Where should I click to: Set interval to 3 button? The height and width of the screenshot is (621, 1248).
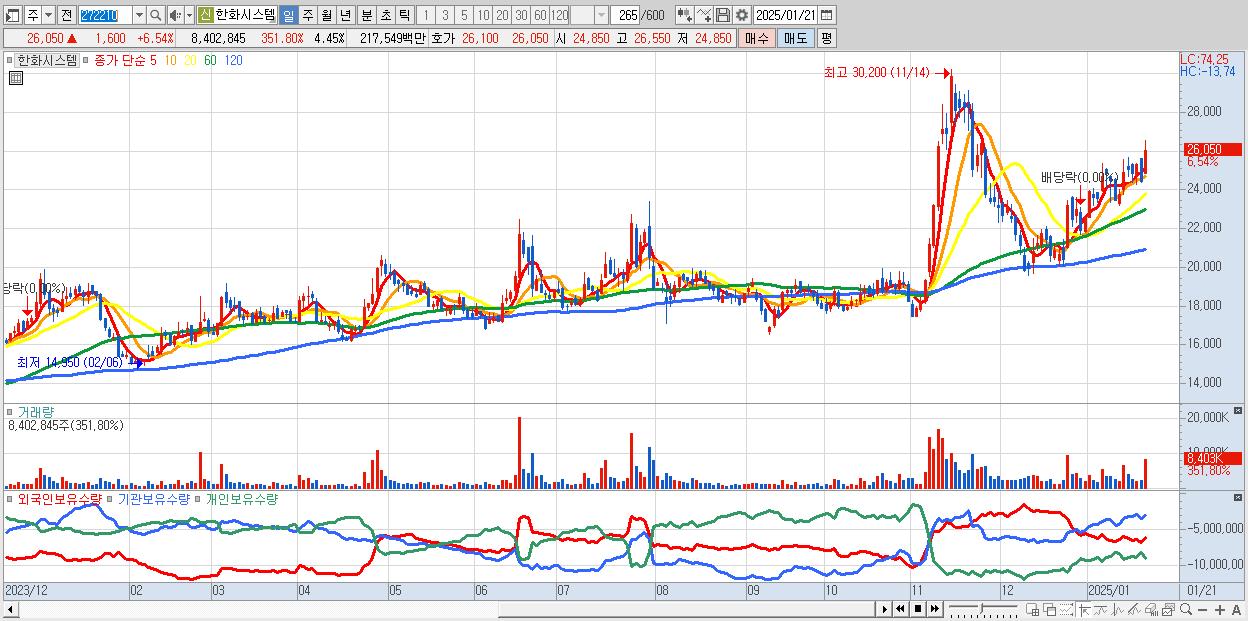click(445, 15)
